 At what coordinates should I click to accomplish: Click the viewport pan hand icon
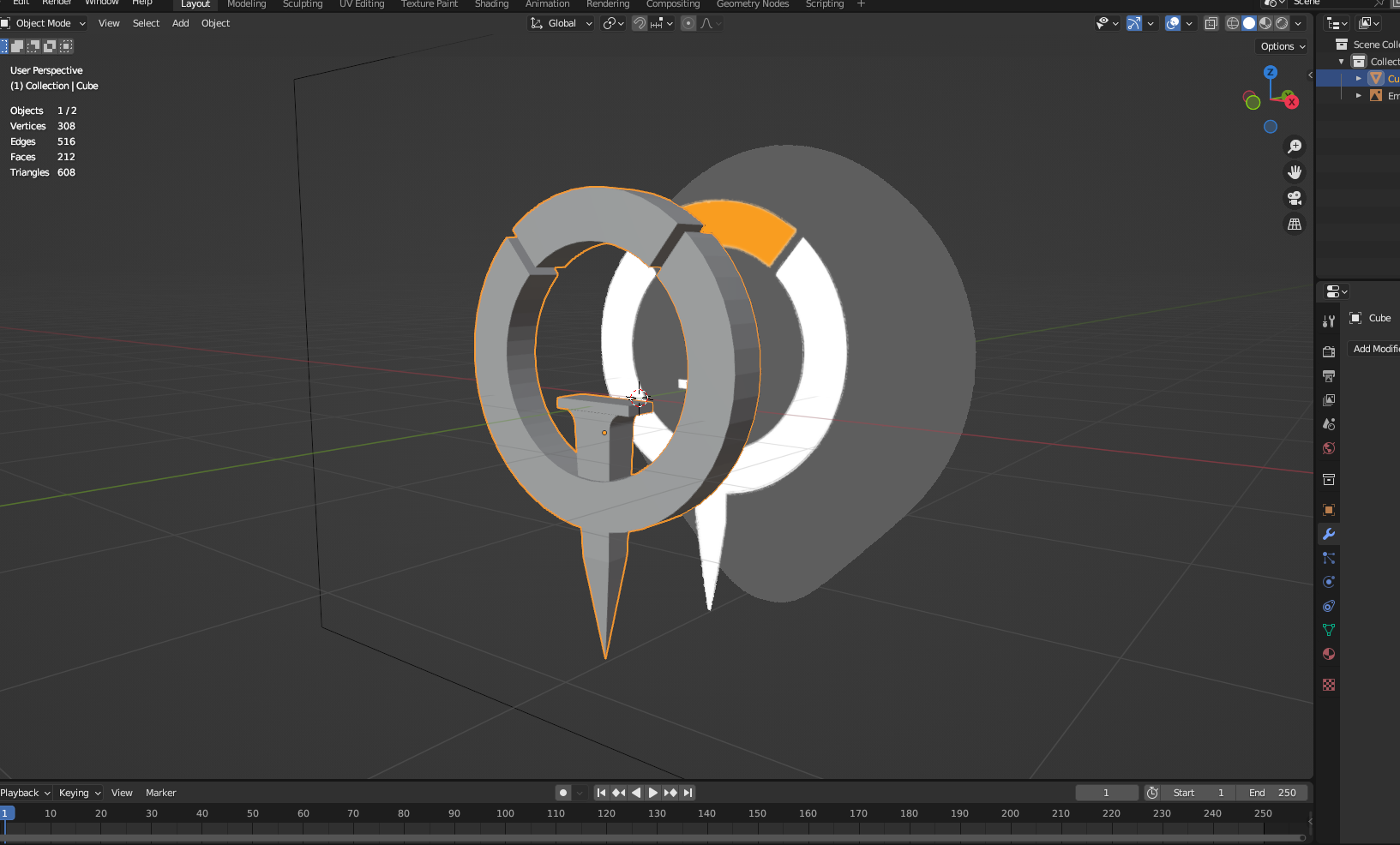pos(1295,172)
